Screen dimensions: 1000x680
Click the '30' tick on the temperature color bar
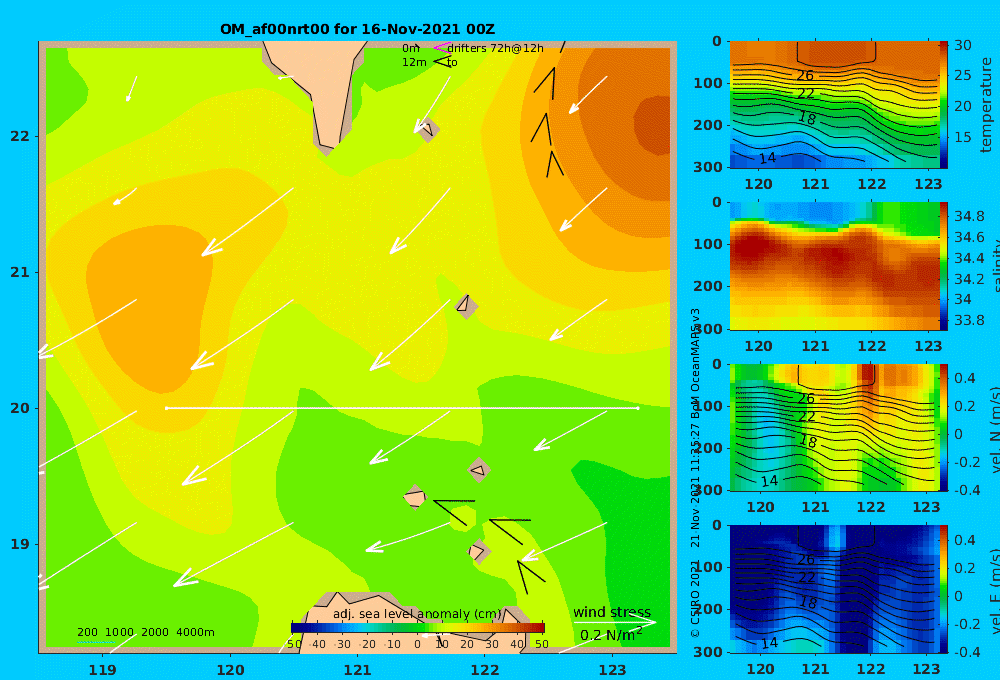click(x=962, y=45)
